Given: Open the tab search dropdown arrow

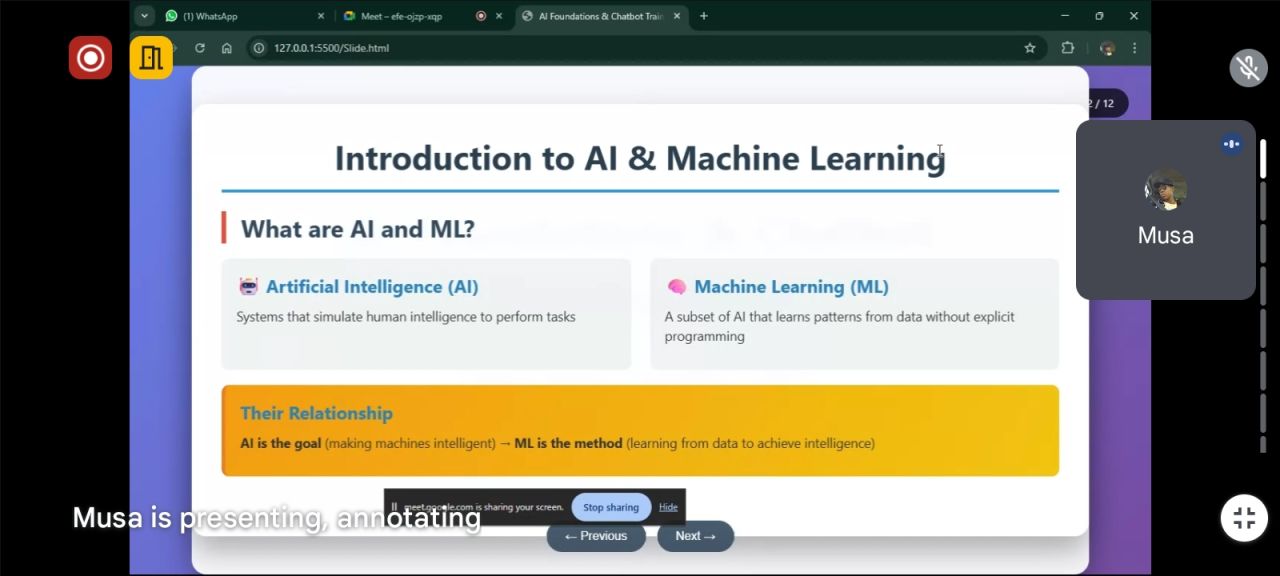Looking at the screenshot, I should click(144, 16).
